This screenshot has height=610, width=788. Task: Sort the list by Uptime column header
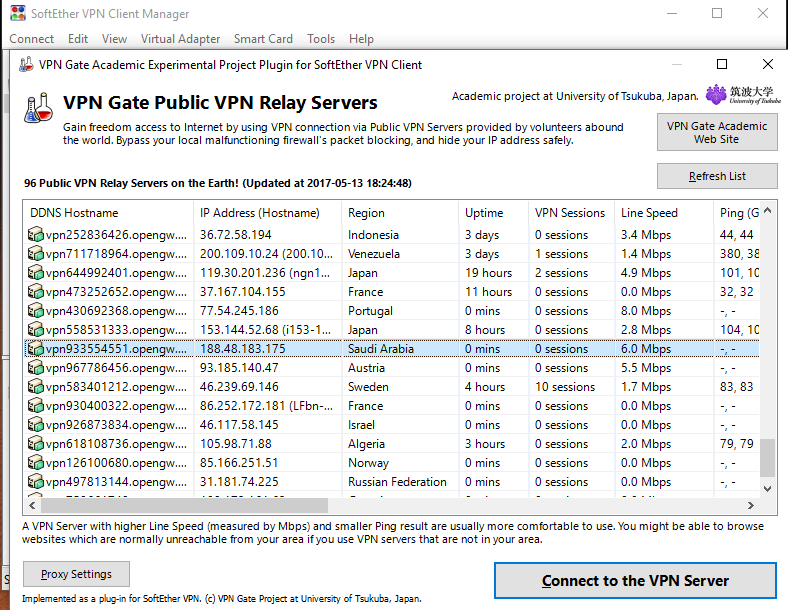click(x=486, y=213)
